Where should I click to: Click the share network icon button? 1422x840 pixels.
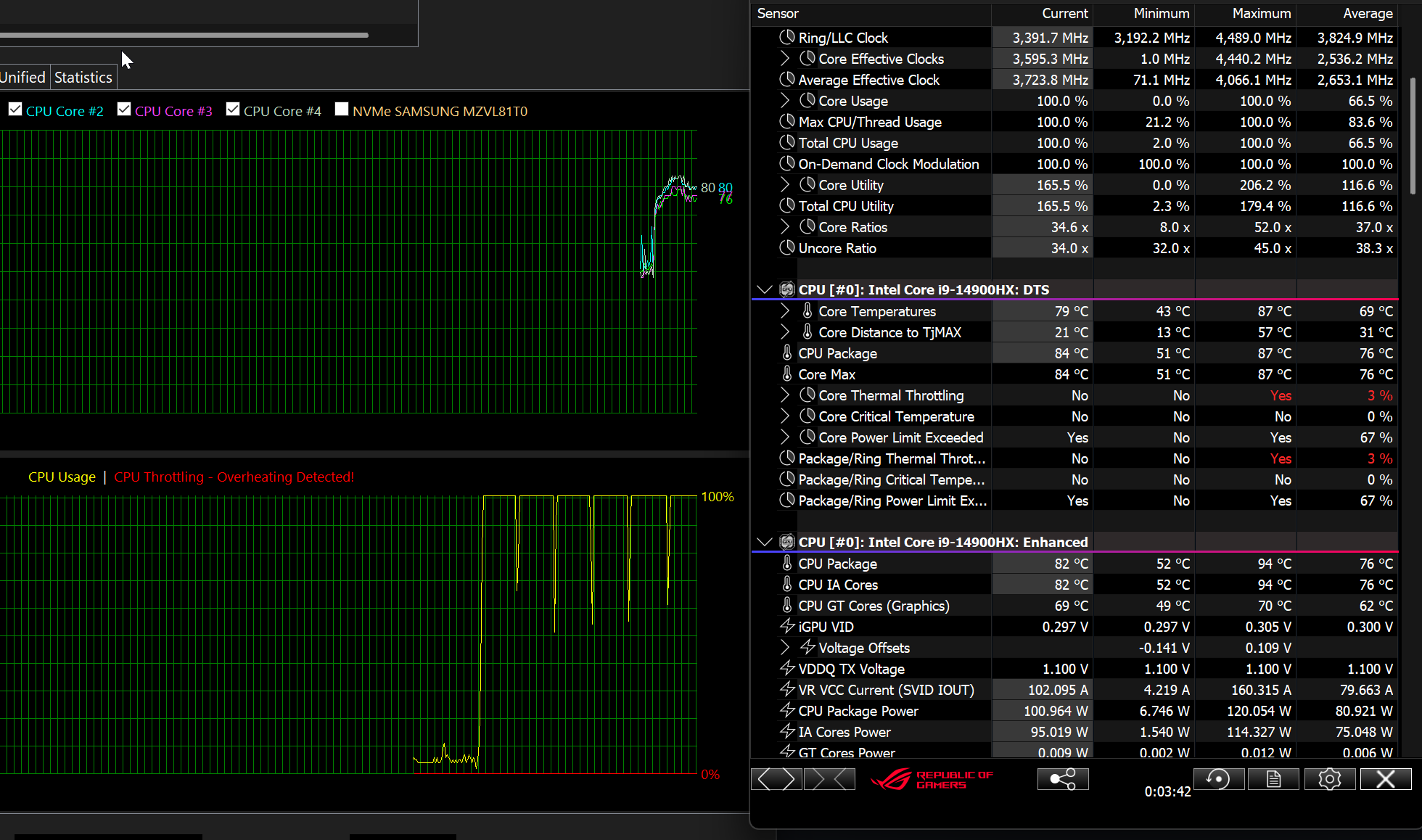coord(1063,779)
